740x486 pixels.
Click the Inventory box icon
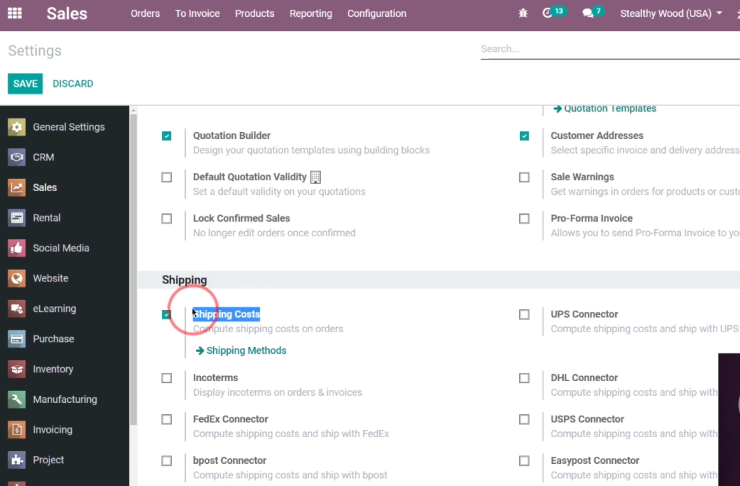17,369
